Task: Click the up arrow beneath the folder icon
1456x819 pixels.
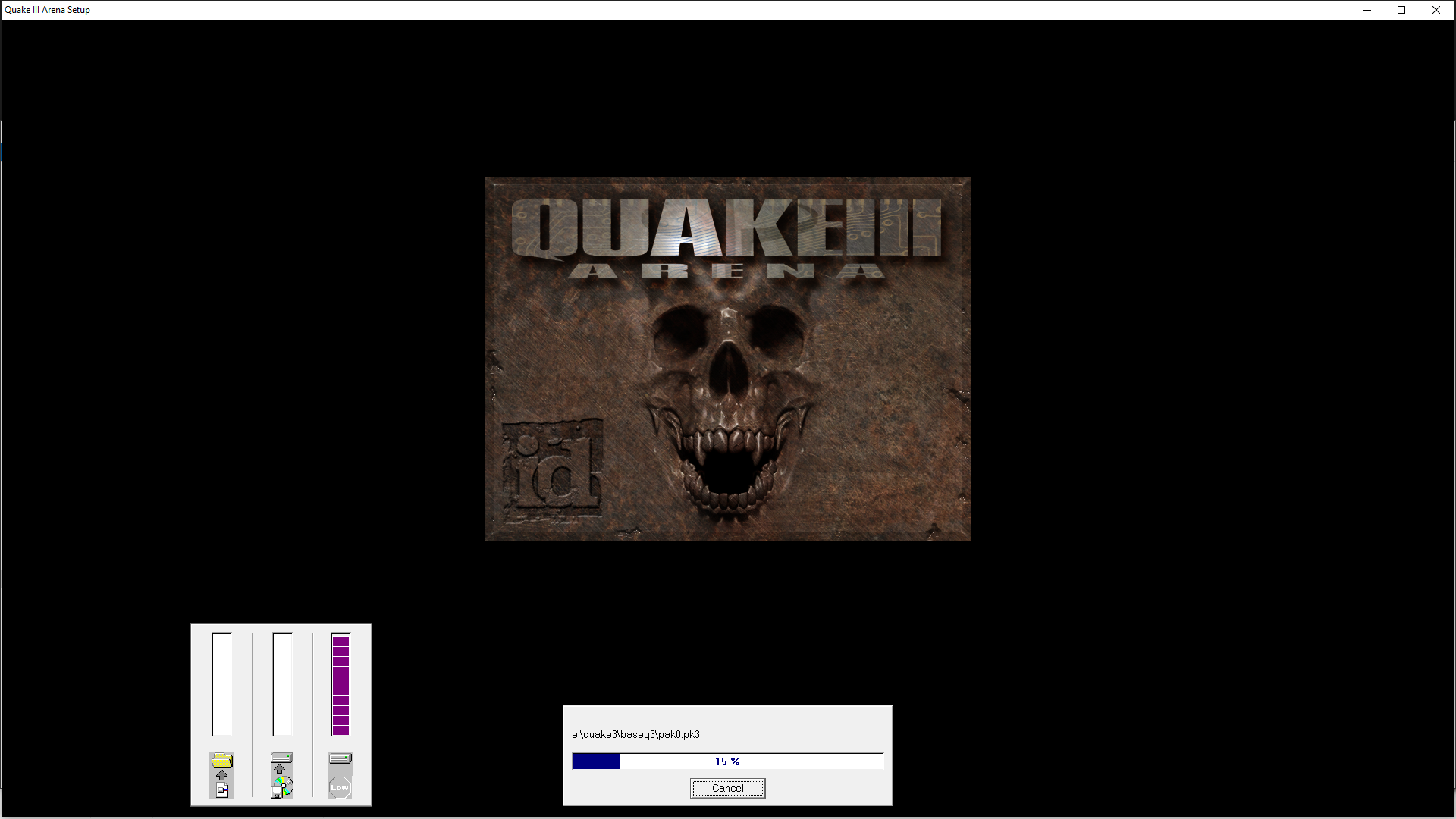Action: click(x=222, y=776)
